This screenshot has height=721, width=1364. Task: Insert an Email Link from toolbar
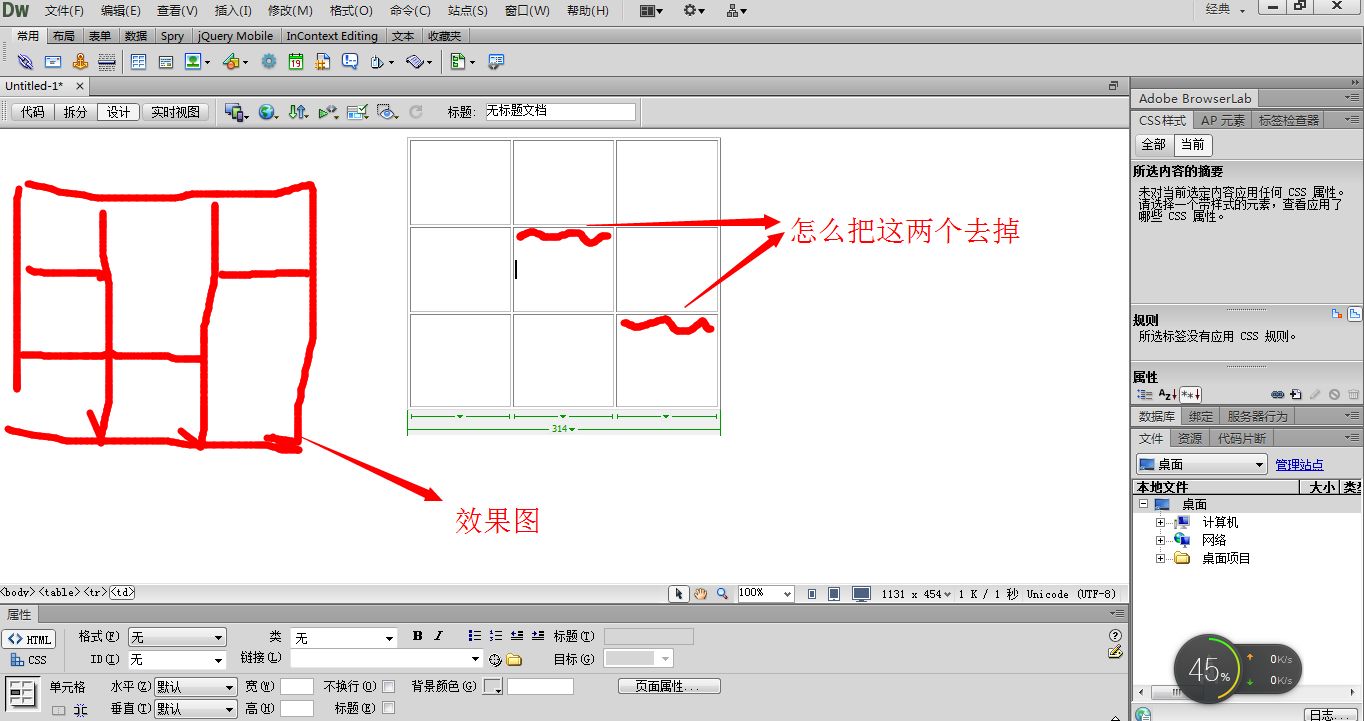tap(53, 62)
